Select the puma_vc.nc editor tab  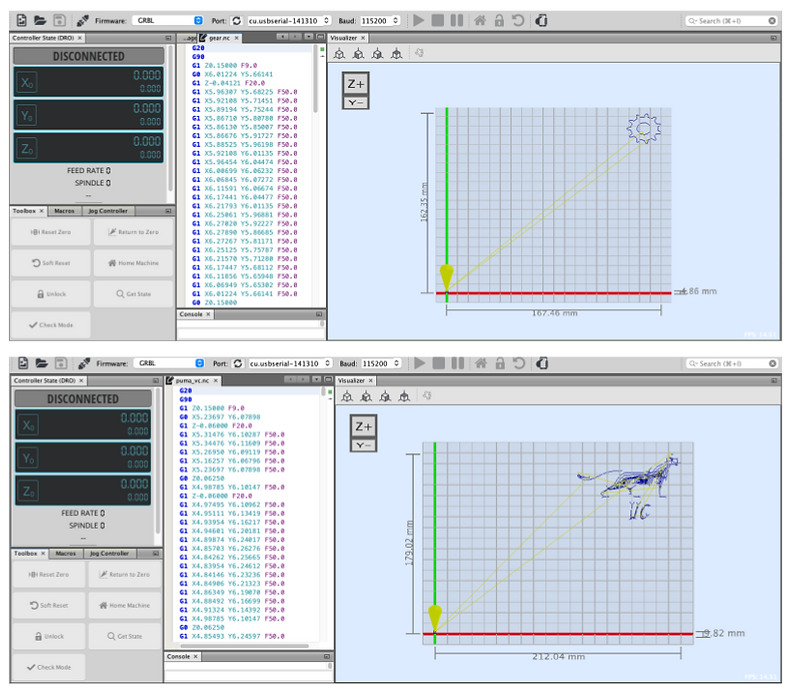[x=192, y=381]
